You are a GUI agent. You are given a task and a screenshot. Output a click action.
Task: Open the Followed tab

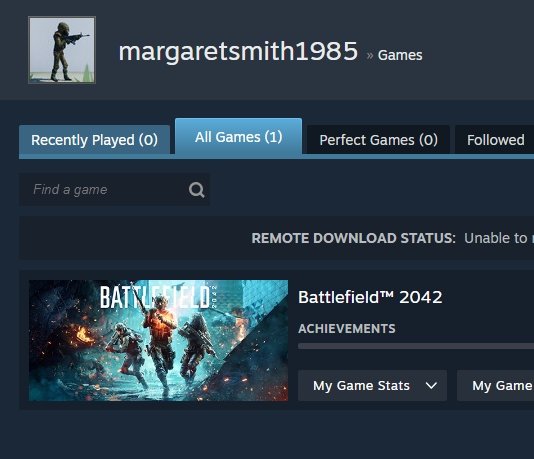click(x=494, y=140)
